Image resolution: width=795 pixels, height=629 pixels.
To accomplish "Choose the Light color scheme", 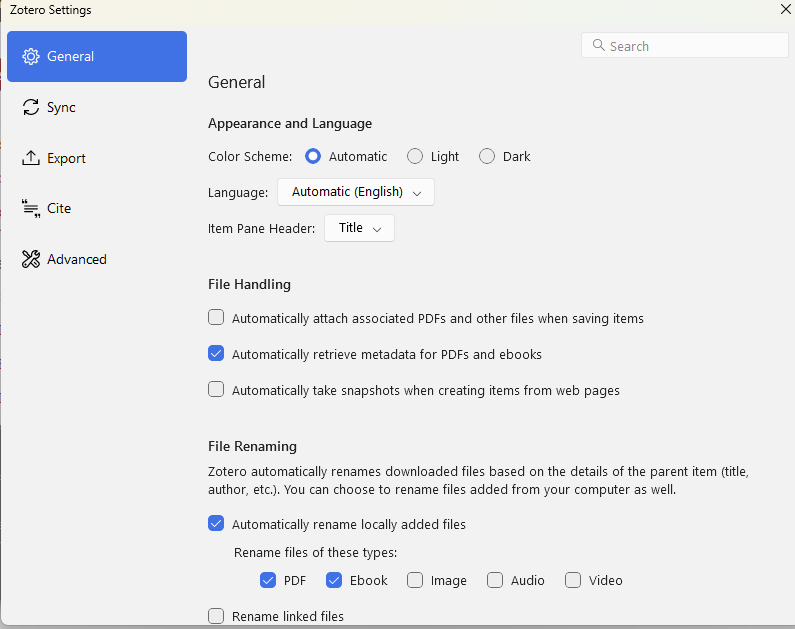I will [x=415, y=156].
